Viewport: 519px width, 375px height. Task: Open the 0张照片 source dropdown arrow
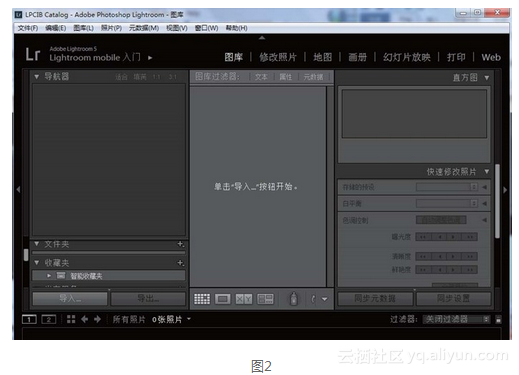[x=189, y=319]
